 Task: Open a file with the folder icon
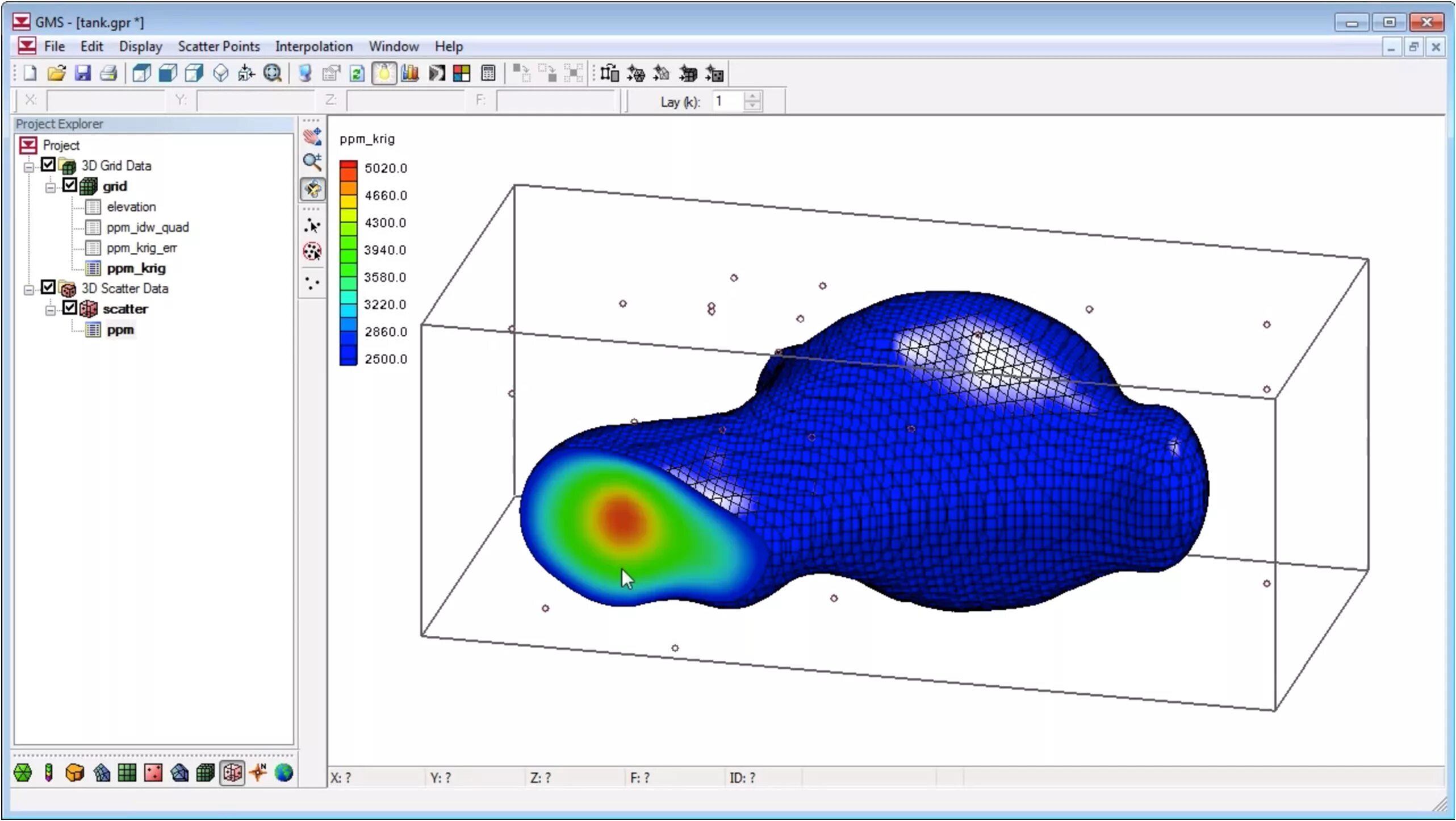click(56, 73)
